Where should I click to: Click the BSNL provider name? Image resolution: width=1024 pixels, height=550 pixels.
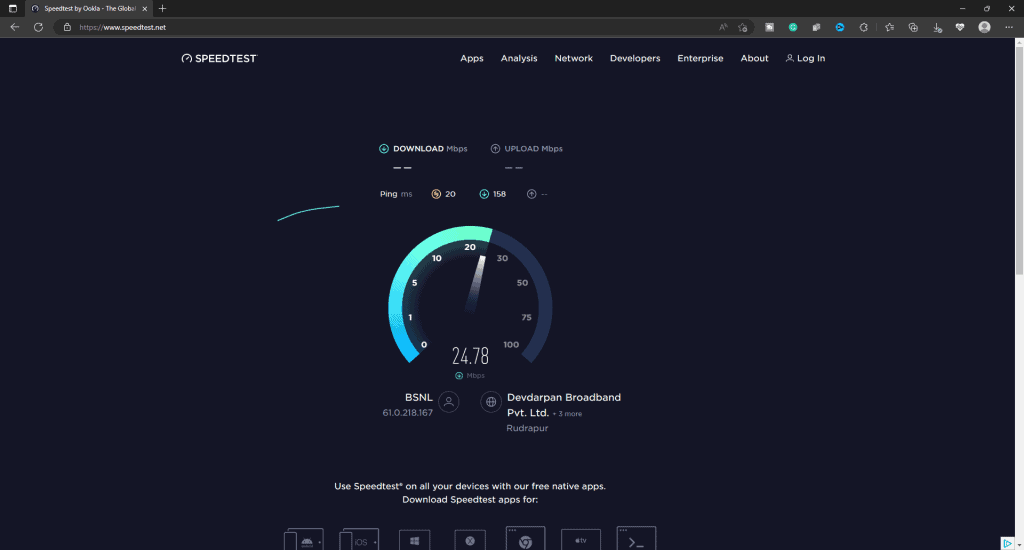(x=419, y=397)
